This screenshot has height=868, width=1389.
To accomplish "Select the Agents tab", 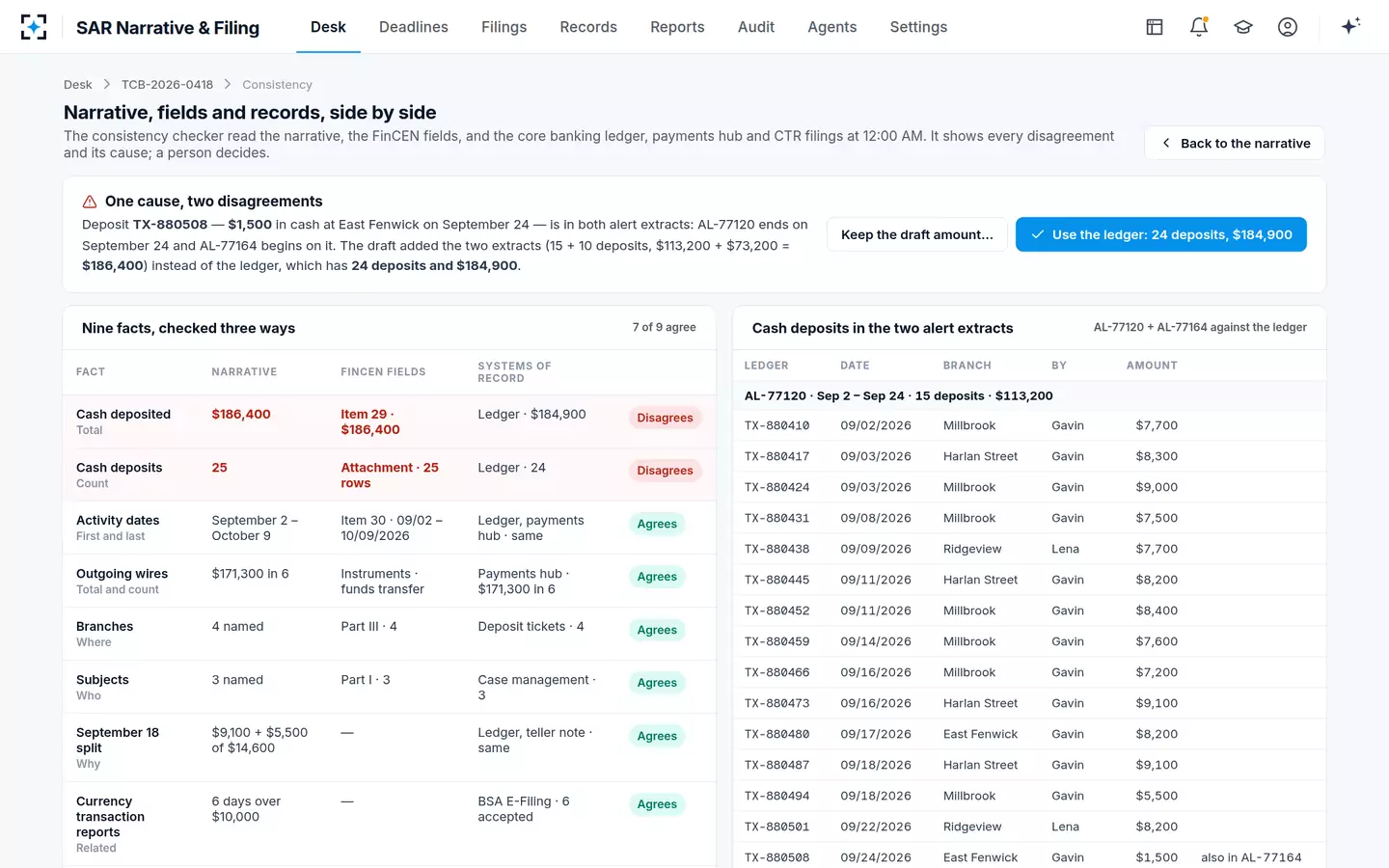I will click(832, 27).
